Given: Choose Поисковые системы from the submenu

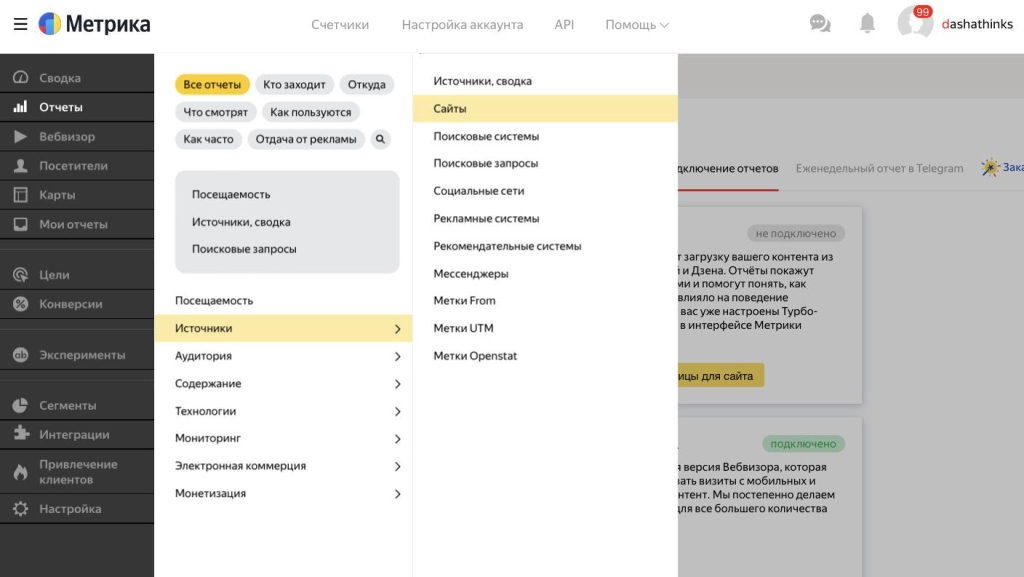Looking at the screenshot, I should 486,136.
